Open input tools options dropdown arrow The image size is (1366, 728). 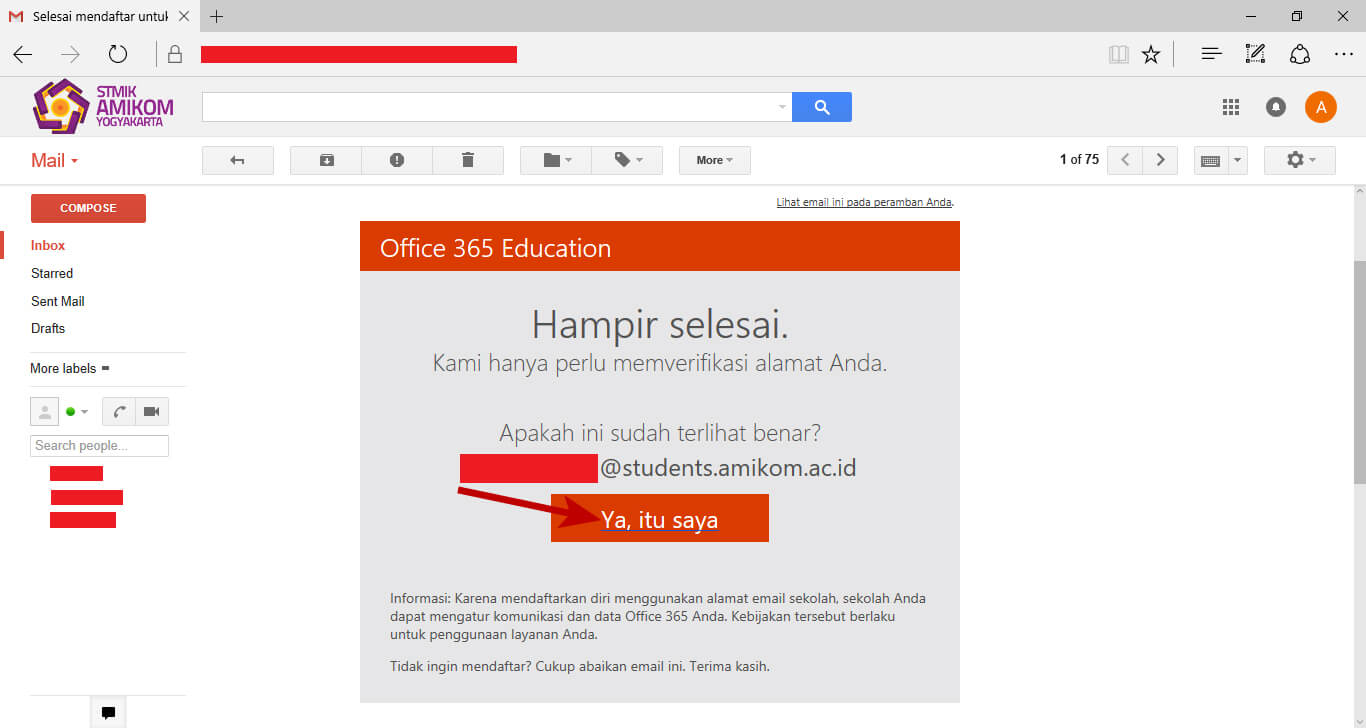(x=1238, y=160)
